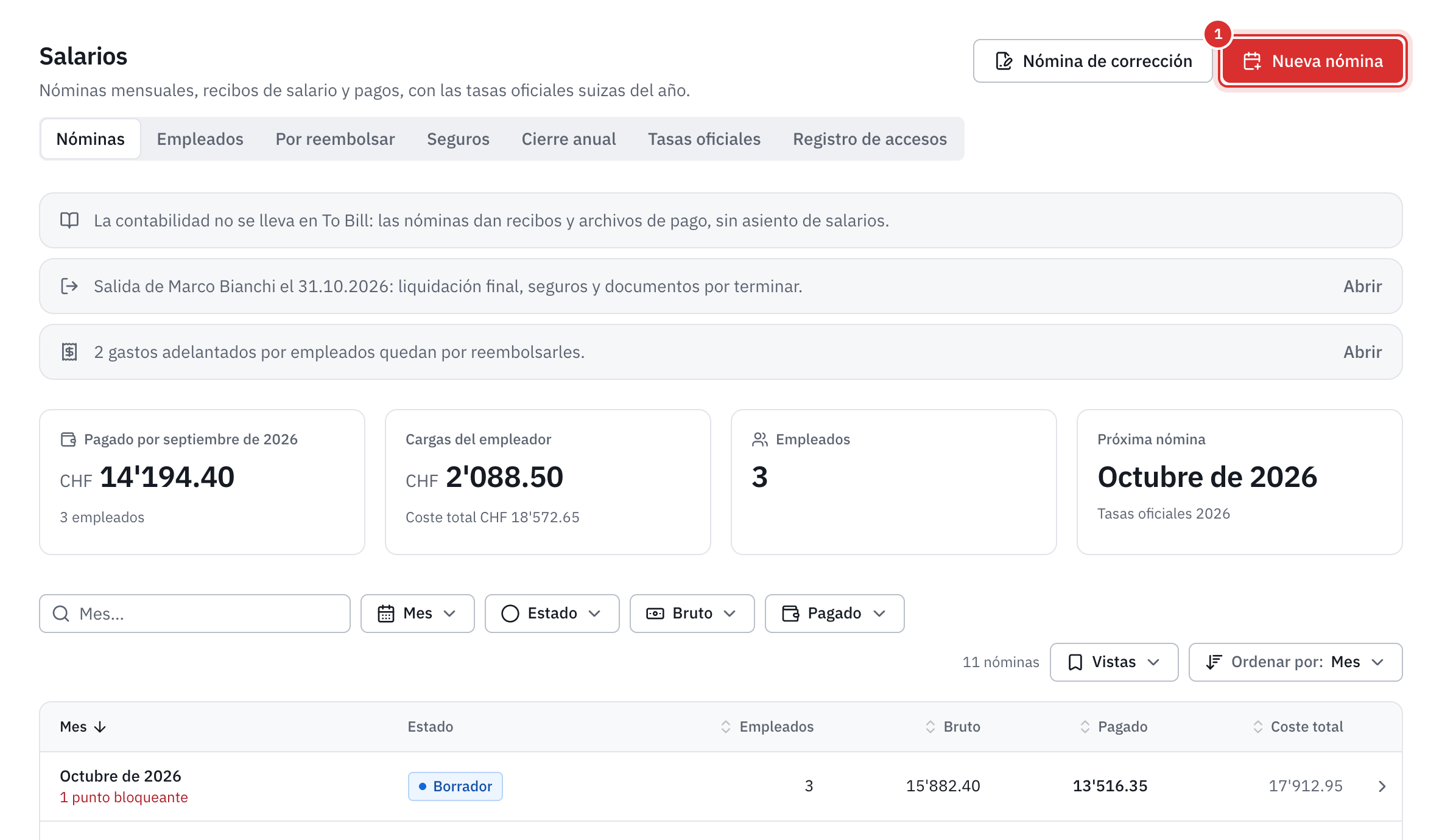Click the 13'516.35 pagado value
The image size is (1442, 840).
tap(1110, 786)
